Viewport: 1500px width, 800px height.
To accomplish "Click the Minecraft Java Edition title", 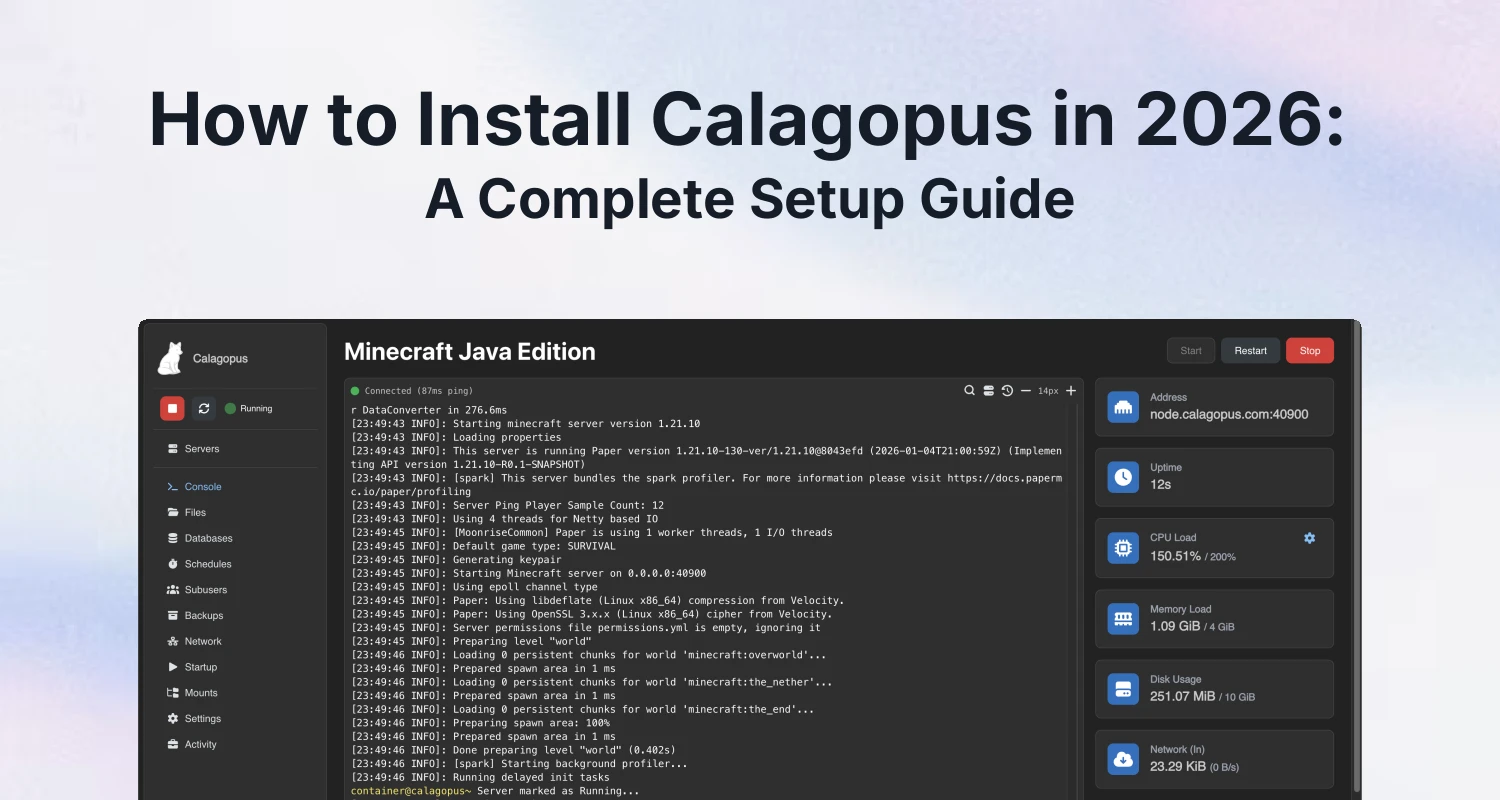I will pos(470,352).
